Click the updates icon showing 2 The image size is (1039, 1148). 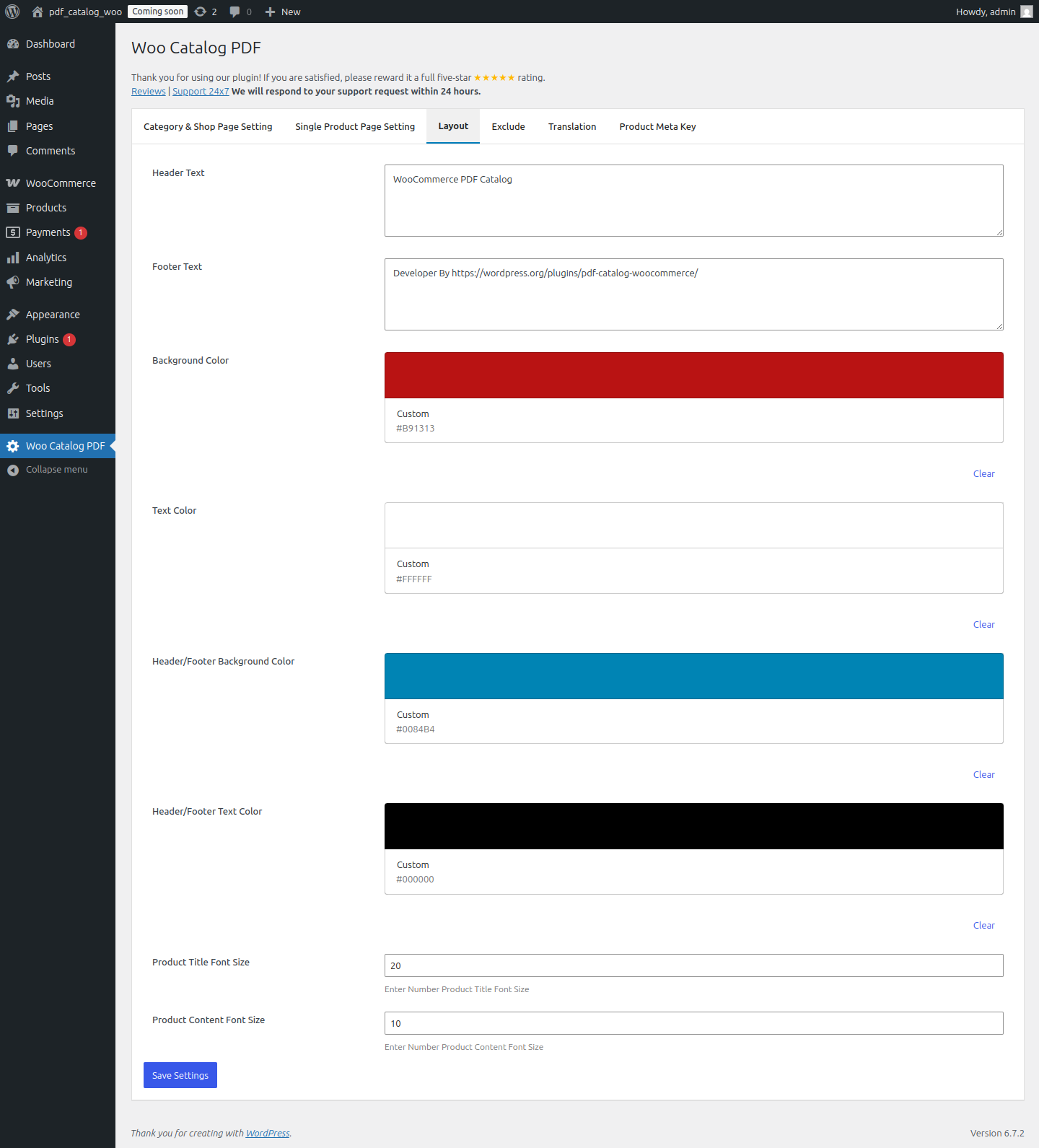[201, 12]
